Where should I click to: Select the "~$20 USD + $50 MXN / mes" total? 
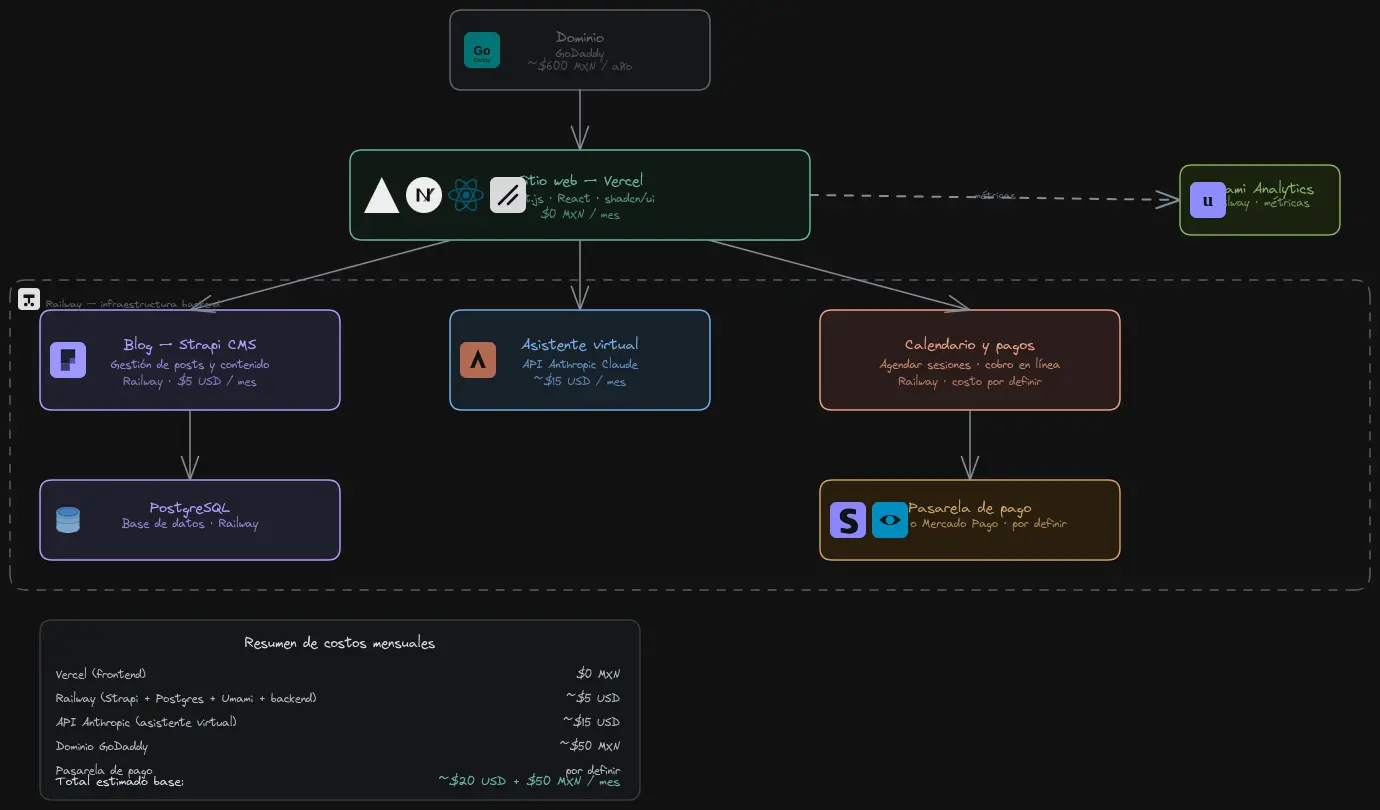tap(529, 781)
